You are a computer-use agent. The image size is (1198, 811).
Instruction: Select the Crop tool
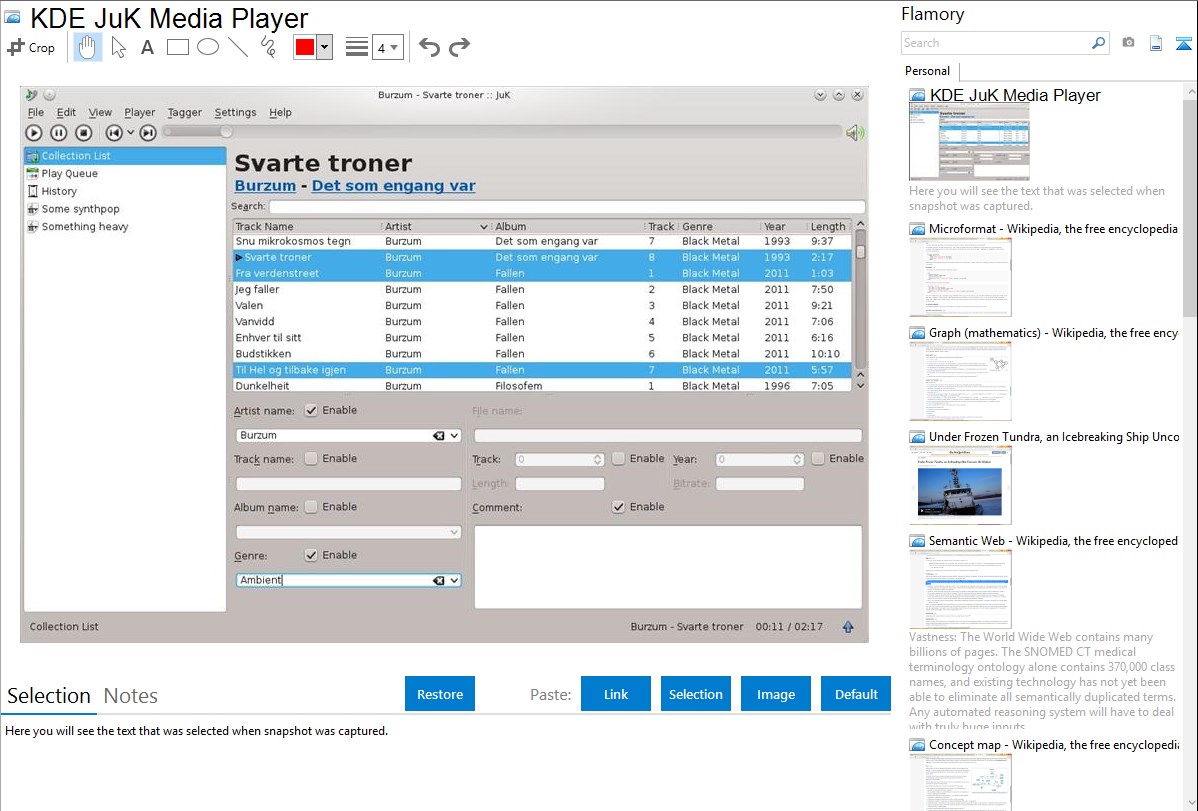(31, 47)
